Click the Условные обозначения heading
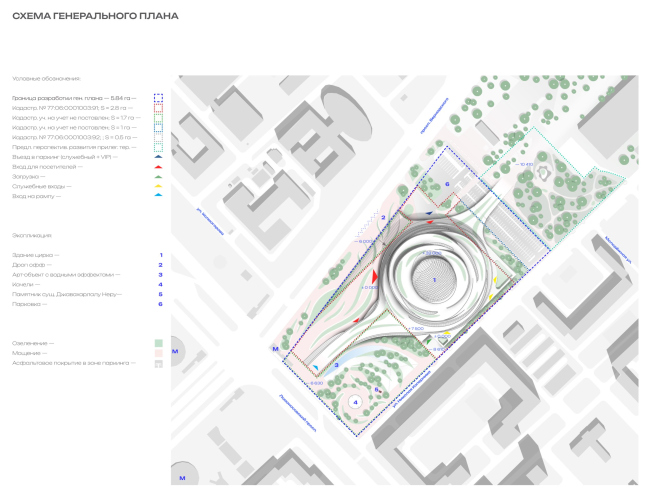 (46, 78)
